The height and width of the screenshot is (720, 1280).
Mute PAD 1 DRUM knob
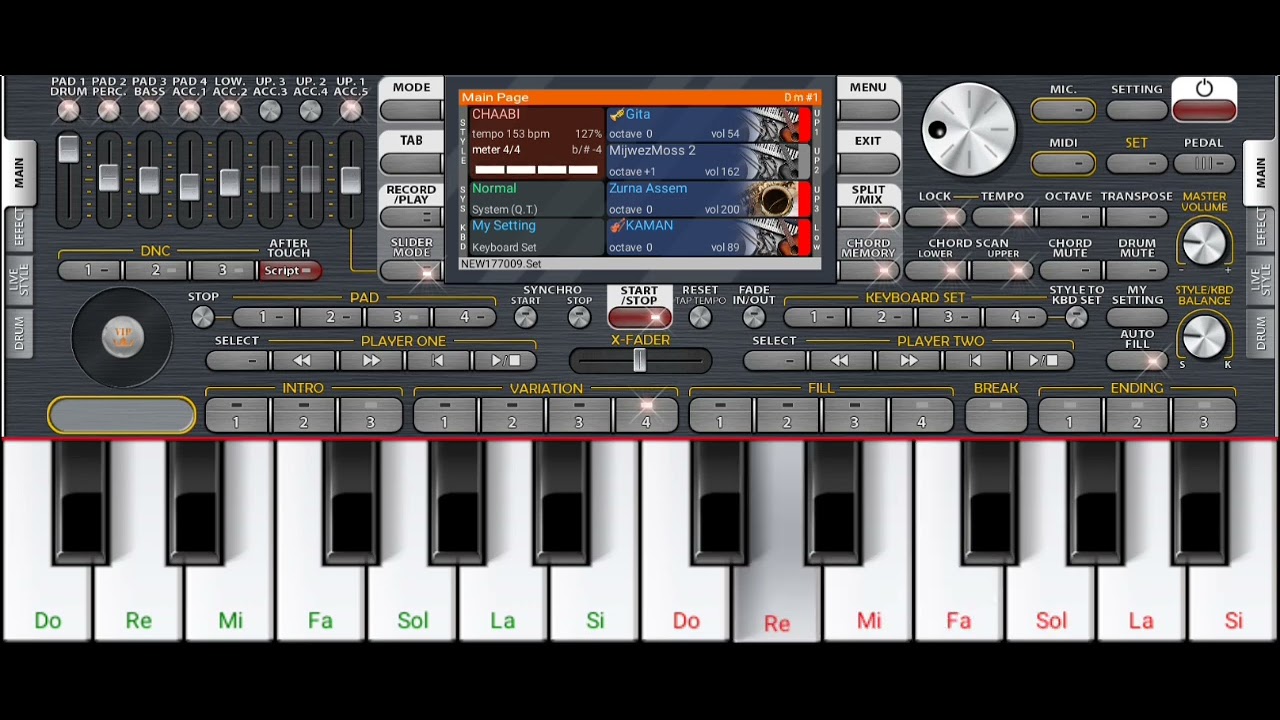coord(69,111)
